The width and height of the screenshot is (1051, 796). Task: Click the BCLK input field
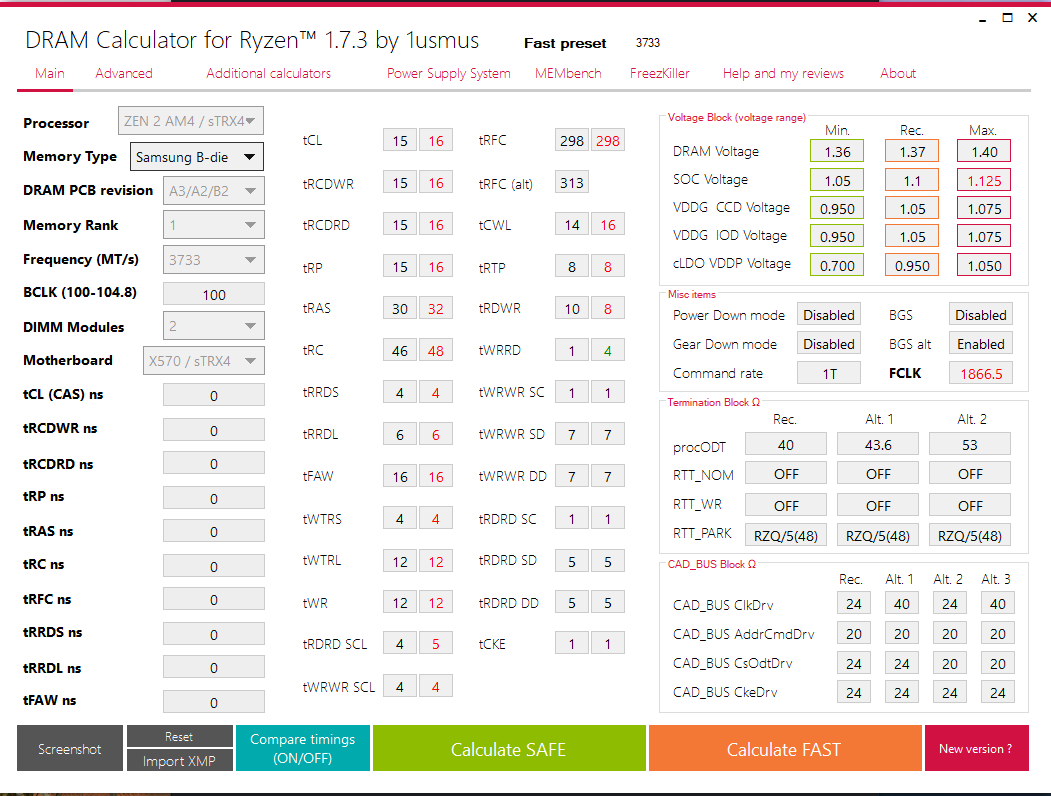click(x=214, y=294)
